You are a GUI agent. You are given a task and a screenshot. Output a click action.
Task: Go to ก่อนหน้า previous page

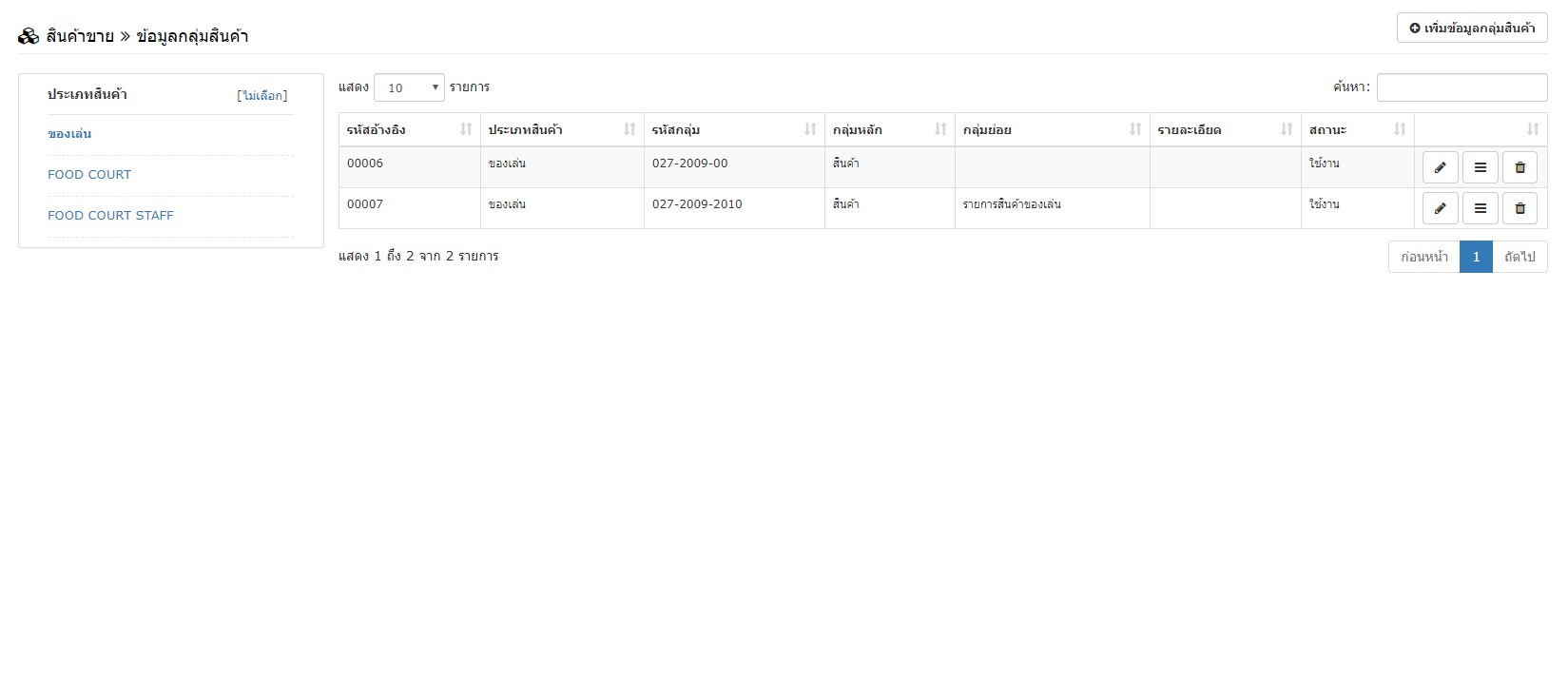click(1424, 257)
